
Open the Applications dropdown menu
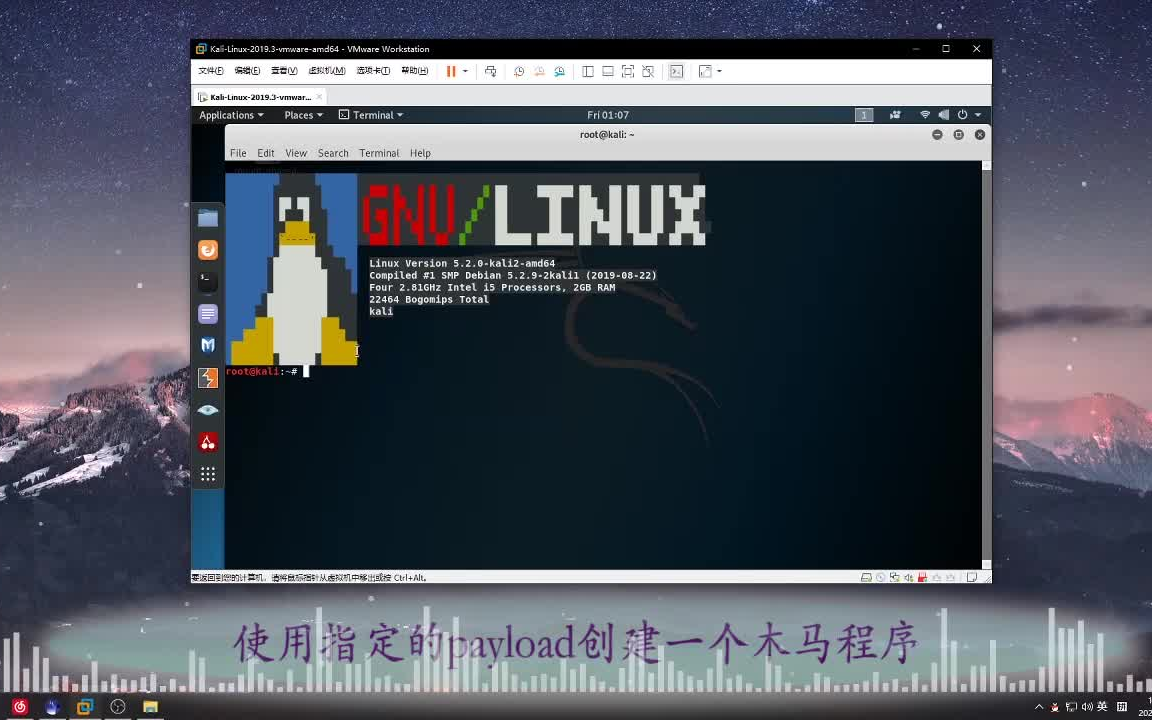(x=229, y=114)
